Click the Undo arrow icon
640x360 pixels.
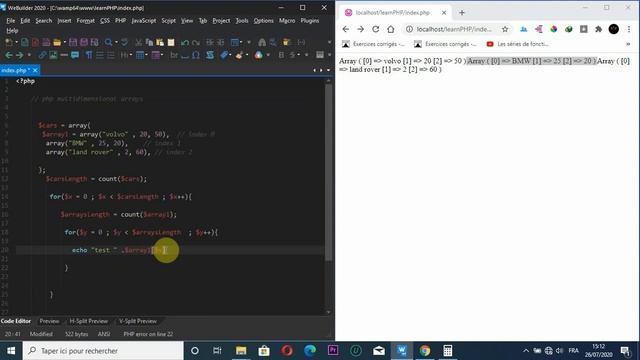185,42
